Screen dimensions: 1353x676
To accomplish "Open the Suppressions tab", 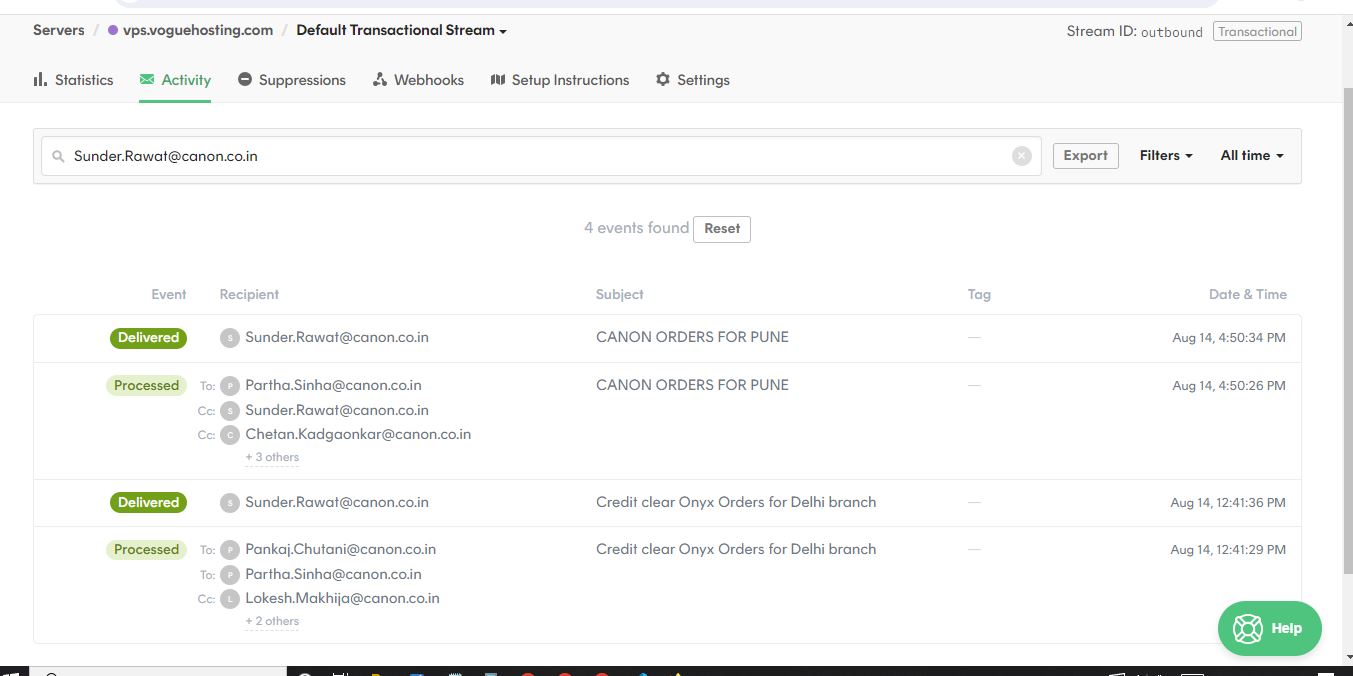I will pos(292,80).
